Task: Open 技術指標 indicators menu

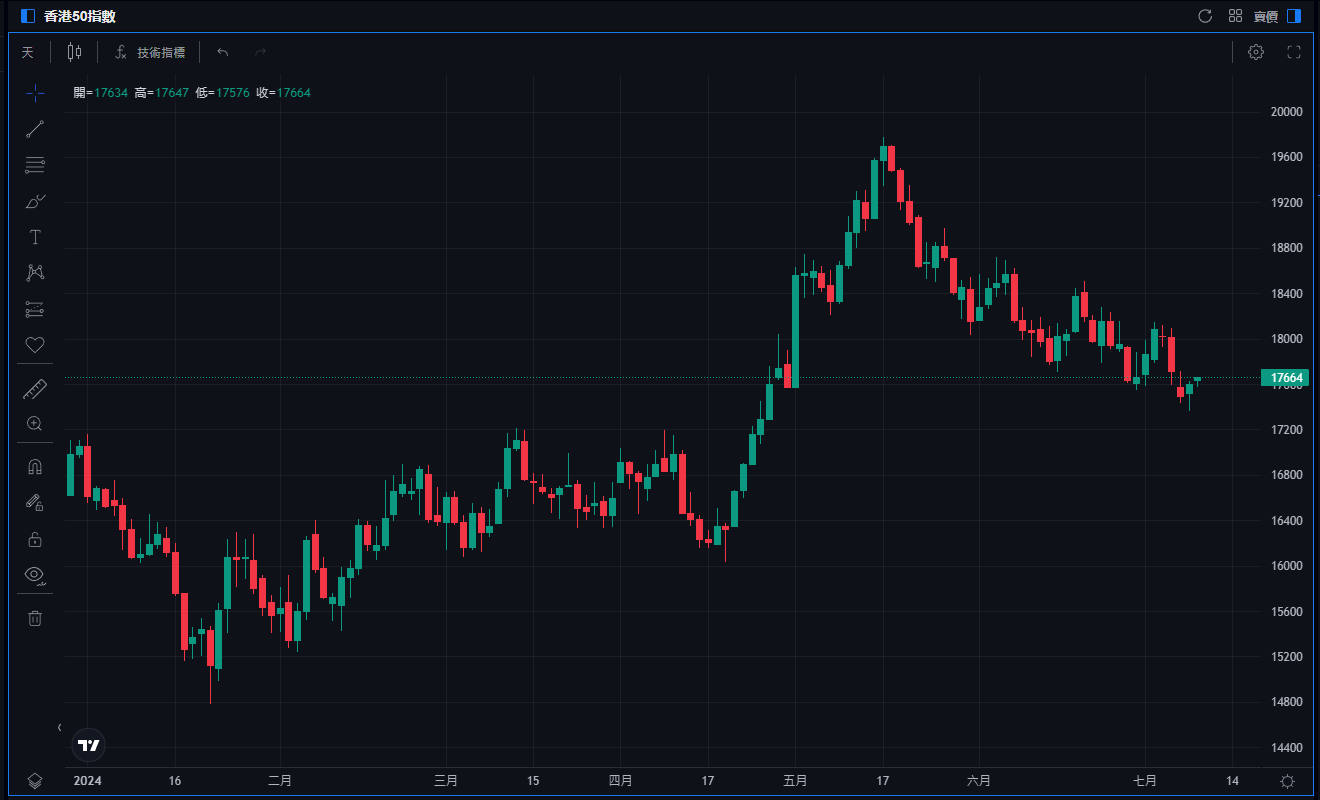Action: (150, 52)
